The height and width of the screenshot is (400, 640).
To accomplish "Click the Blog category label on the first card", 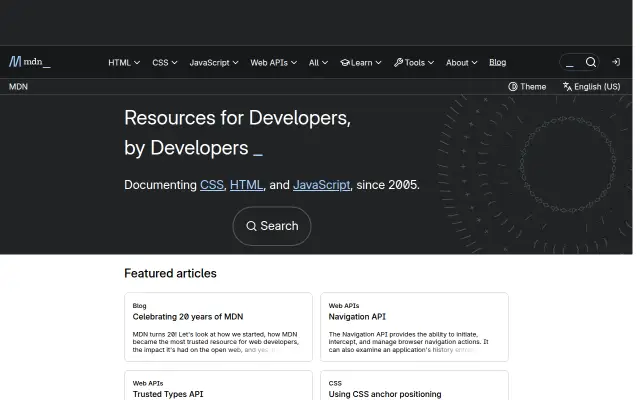I will pyautogui.click(x=139, y=306).
